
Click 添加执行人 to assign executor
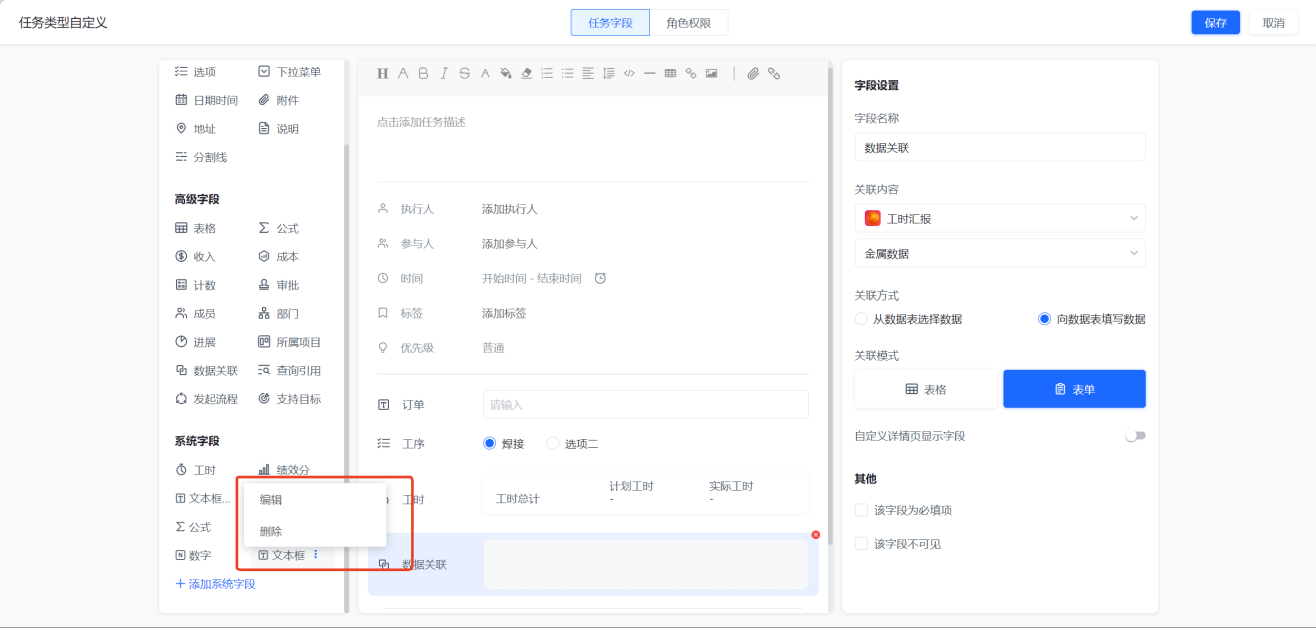click(x=510, y=209)
